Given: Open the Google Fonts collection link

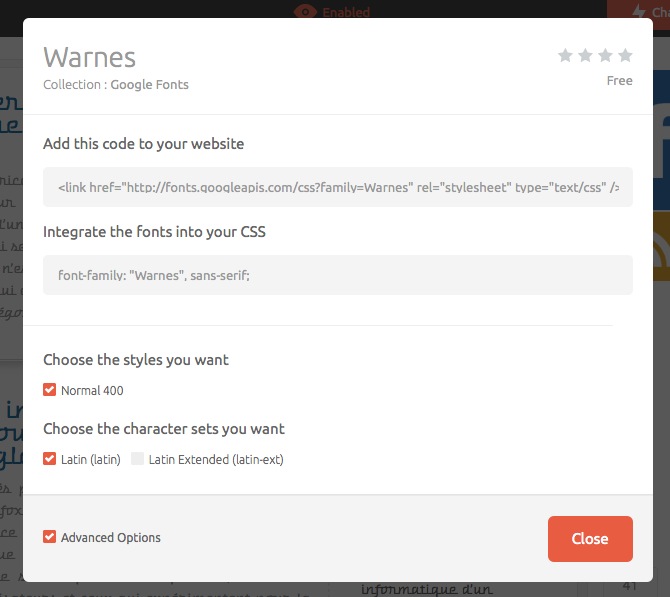Looking at the screenshot, I should 149,85.
